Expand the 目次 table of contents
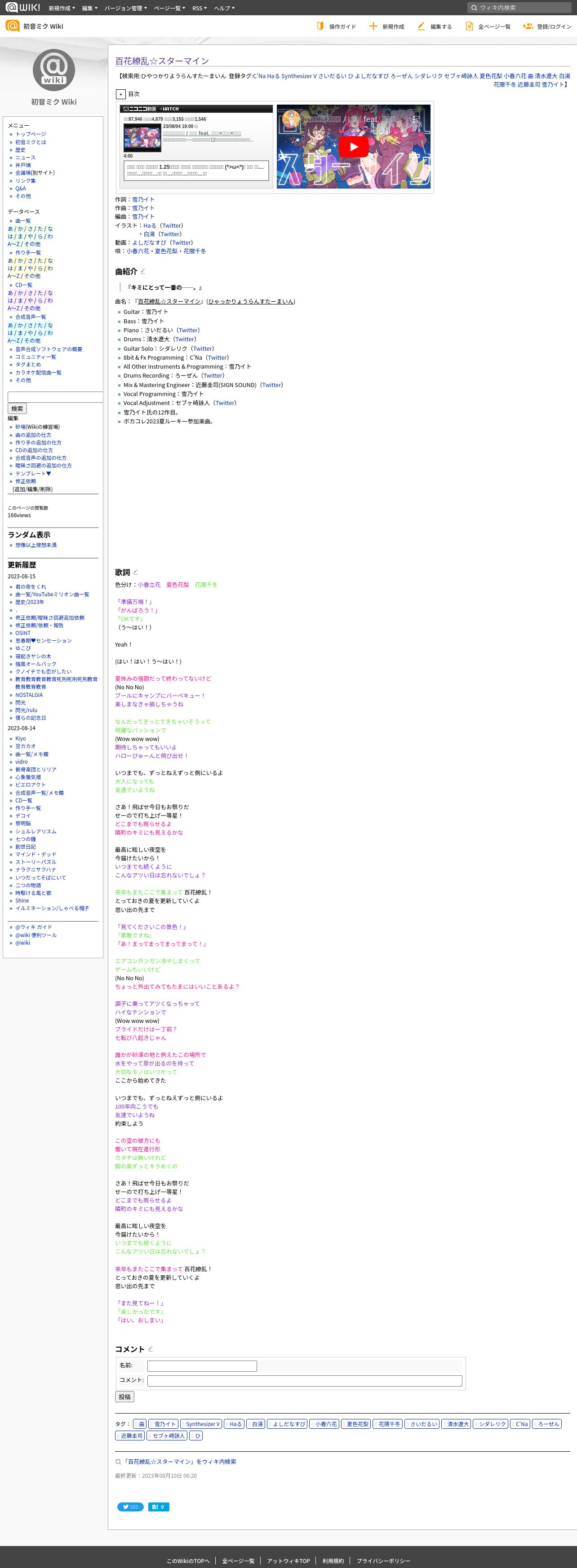The height and width of the screenshot is (1568, 577). [x=120, y=94]
